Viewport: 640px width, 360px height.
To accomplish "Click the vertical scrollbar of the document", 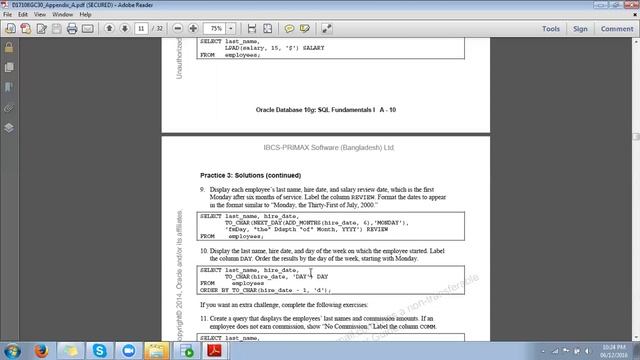I will pyautogui.click(x=636, y=189).
